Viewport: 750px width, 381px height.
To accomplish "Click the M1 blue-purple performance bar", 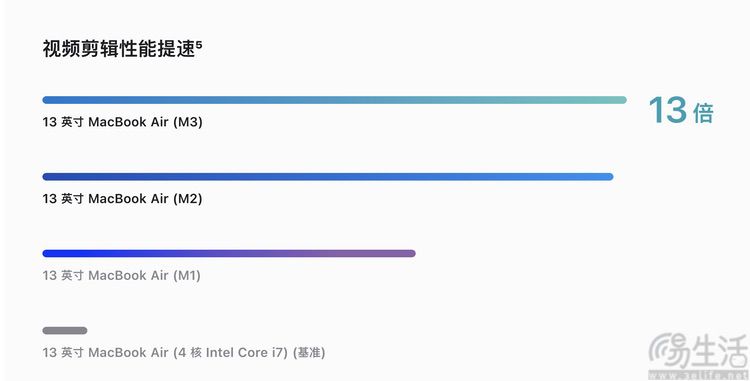I will point(229,253).
